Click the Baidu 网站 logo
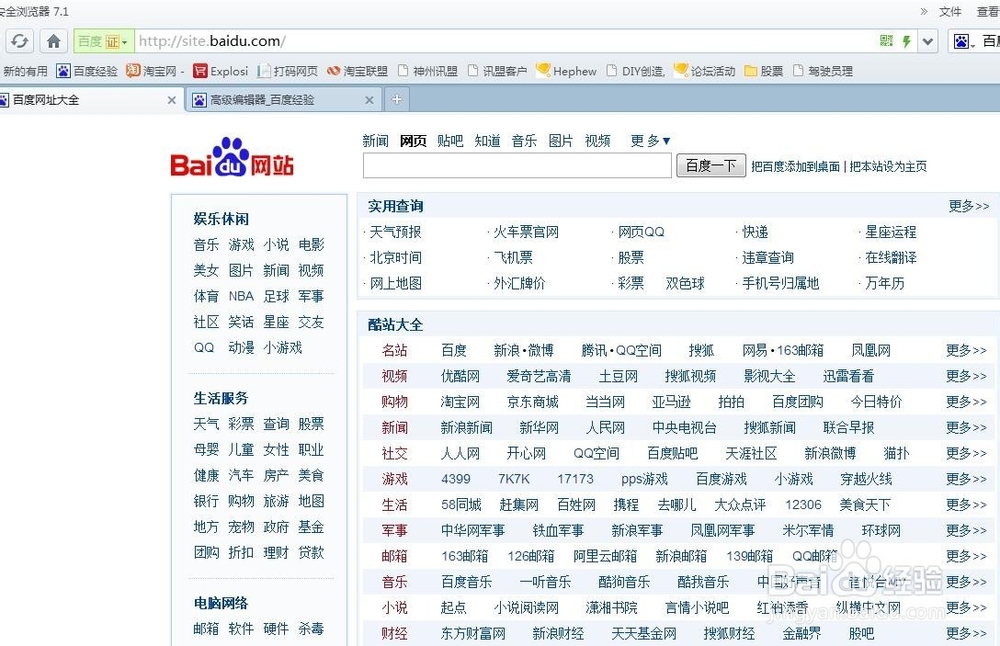The height and width of the screenshot is (646, 1000). (x=232, y=157)
